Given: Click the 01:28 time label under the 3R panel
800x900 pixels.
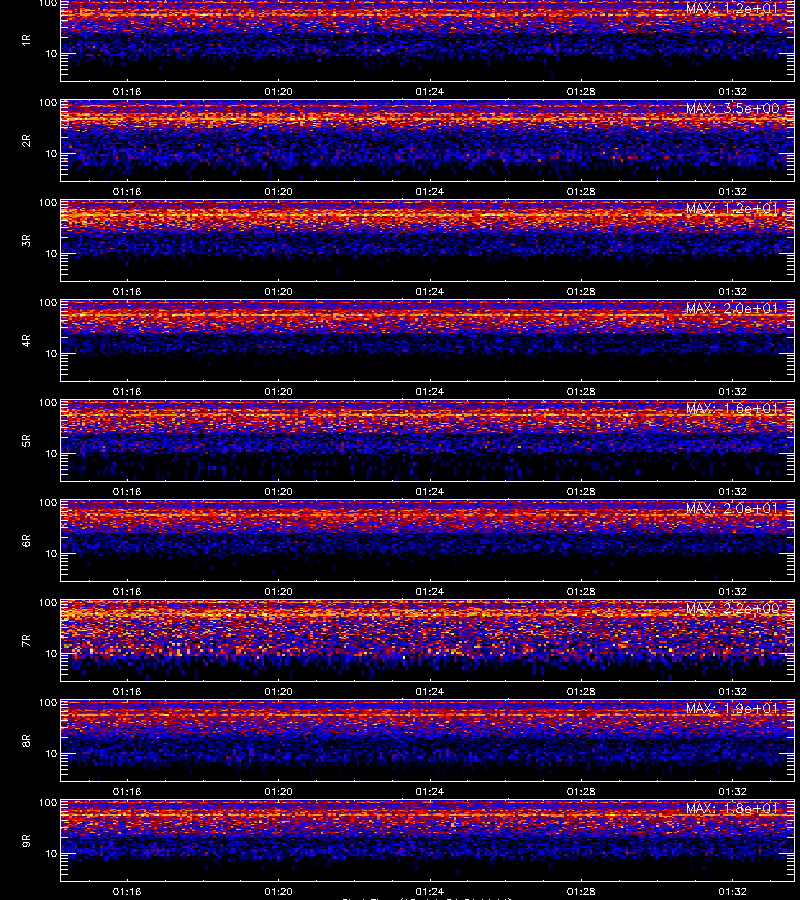Looking at the screenshot, I should [x=581, y=292].
